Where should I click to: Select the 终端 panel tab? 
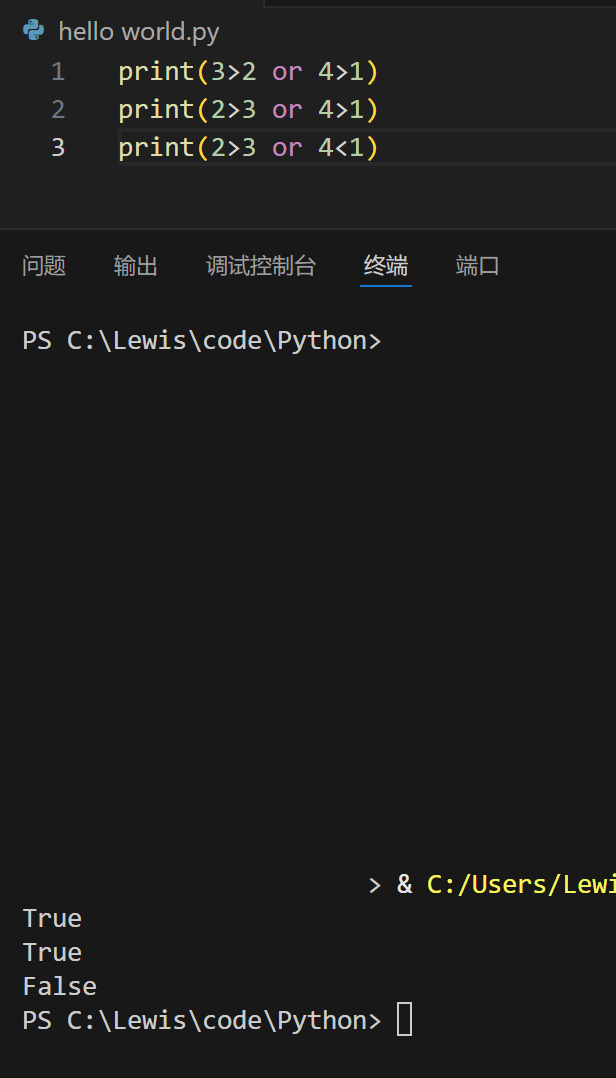[386, 266]
